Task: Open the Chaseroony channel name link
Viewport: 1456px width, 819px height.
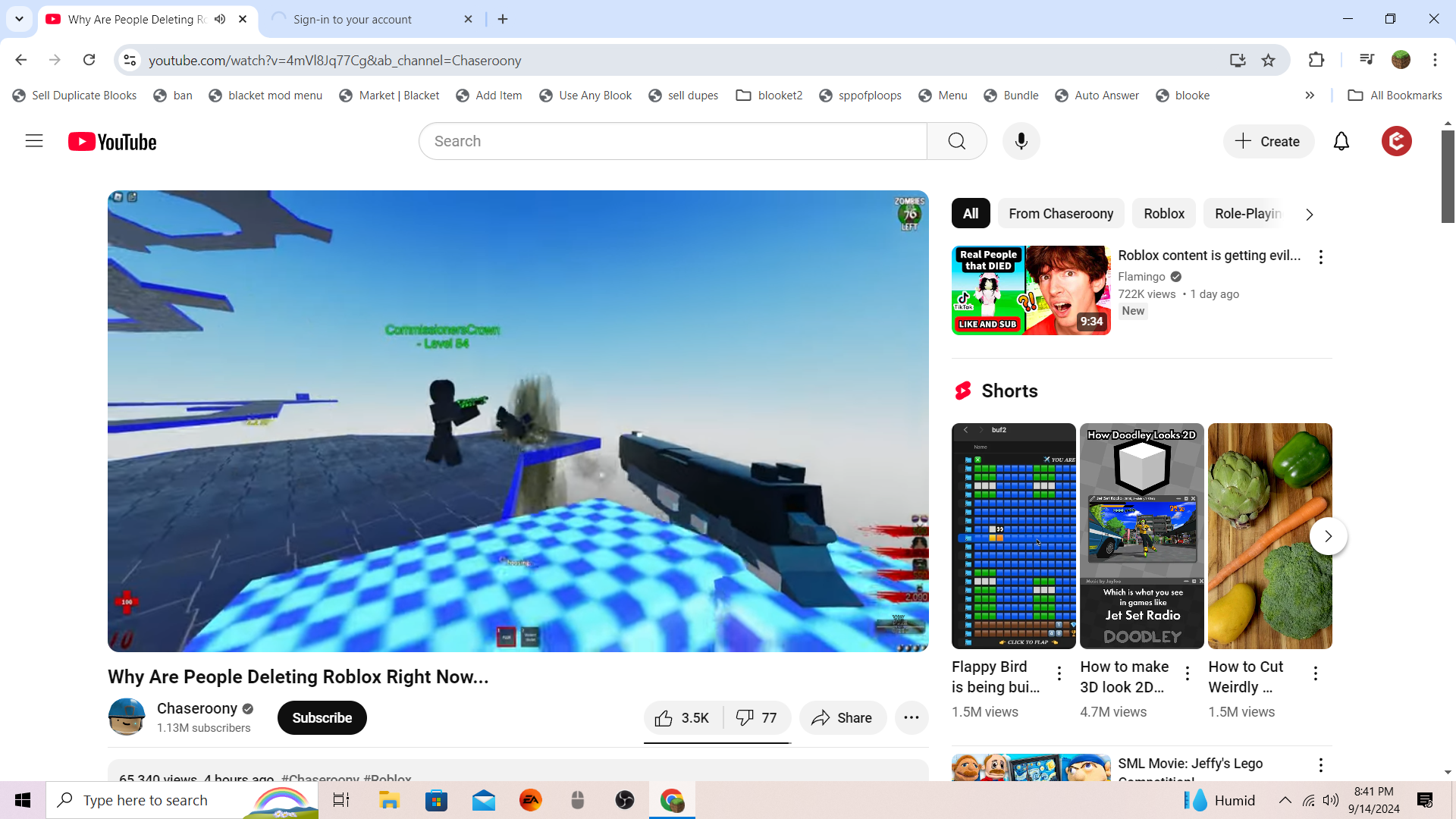Action: 197,708
